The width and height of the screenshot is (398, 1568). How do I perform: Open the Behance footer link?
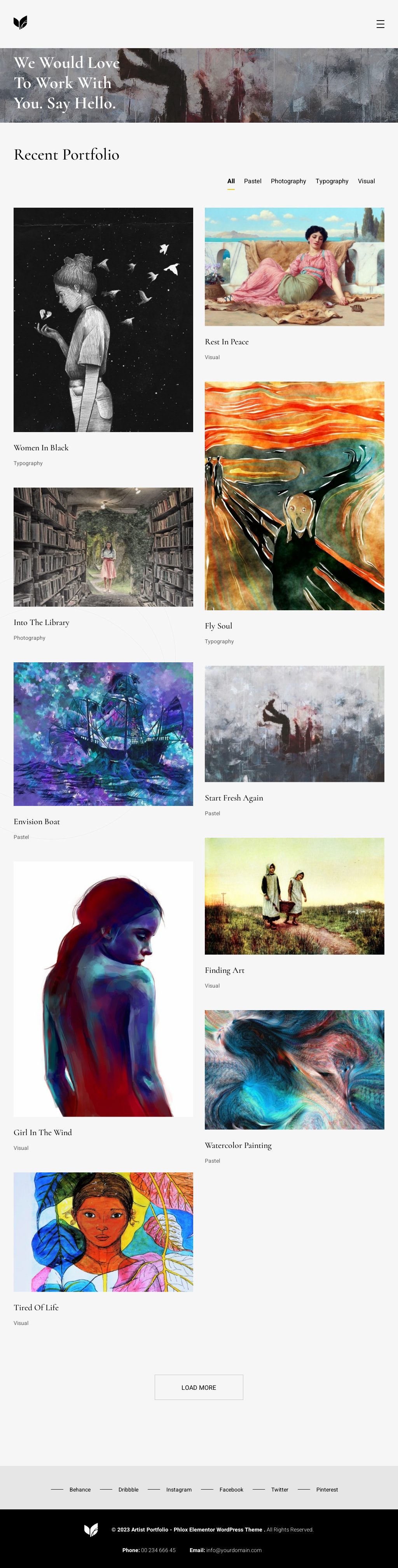pyautogui.click(x=80, y=1490)
